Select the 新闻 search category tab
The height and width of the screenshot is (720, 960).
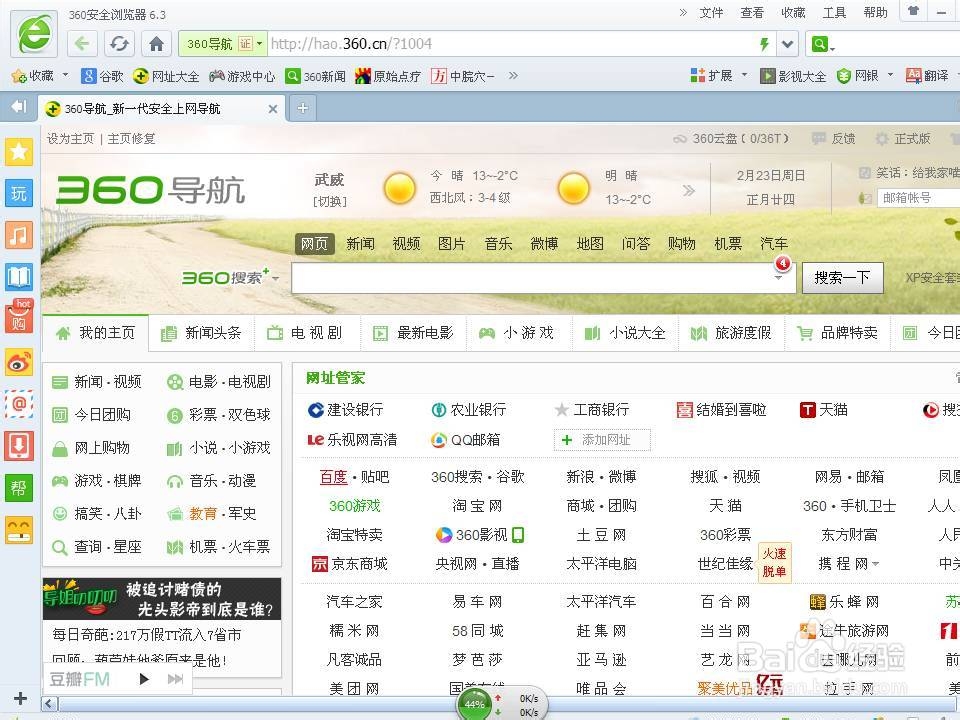pos(360,244)
